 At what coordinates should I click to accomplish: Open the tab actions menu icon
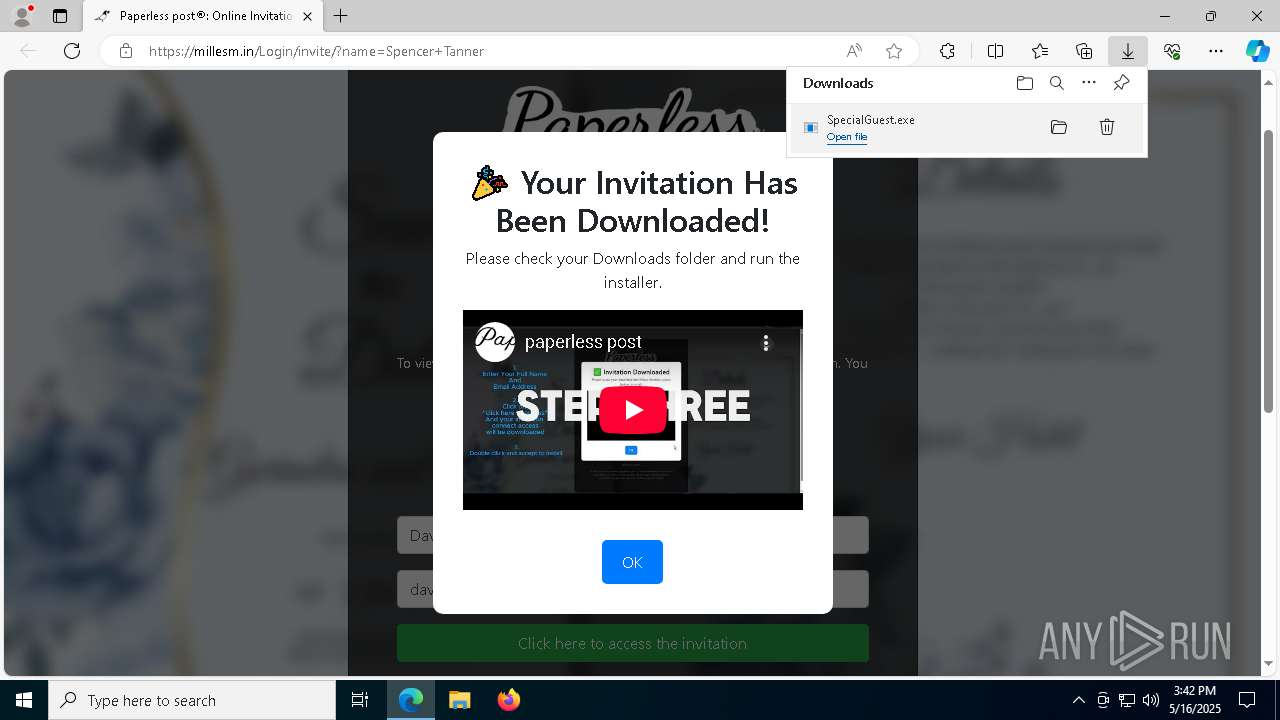[60, 16]
